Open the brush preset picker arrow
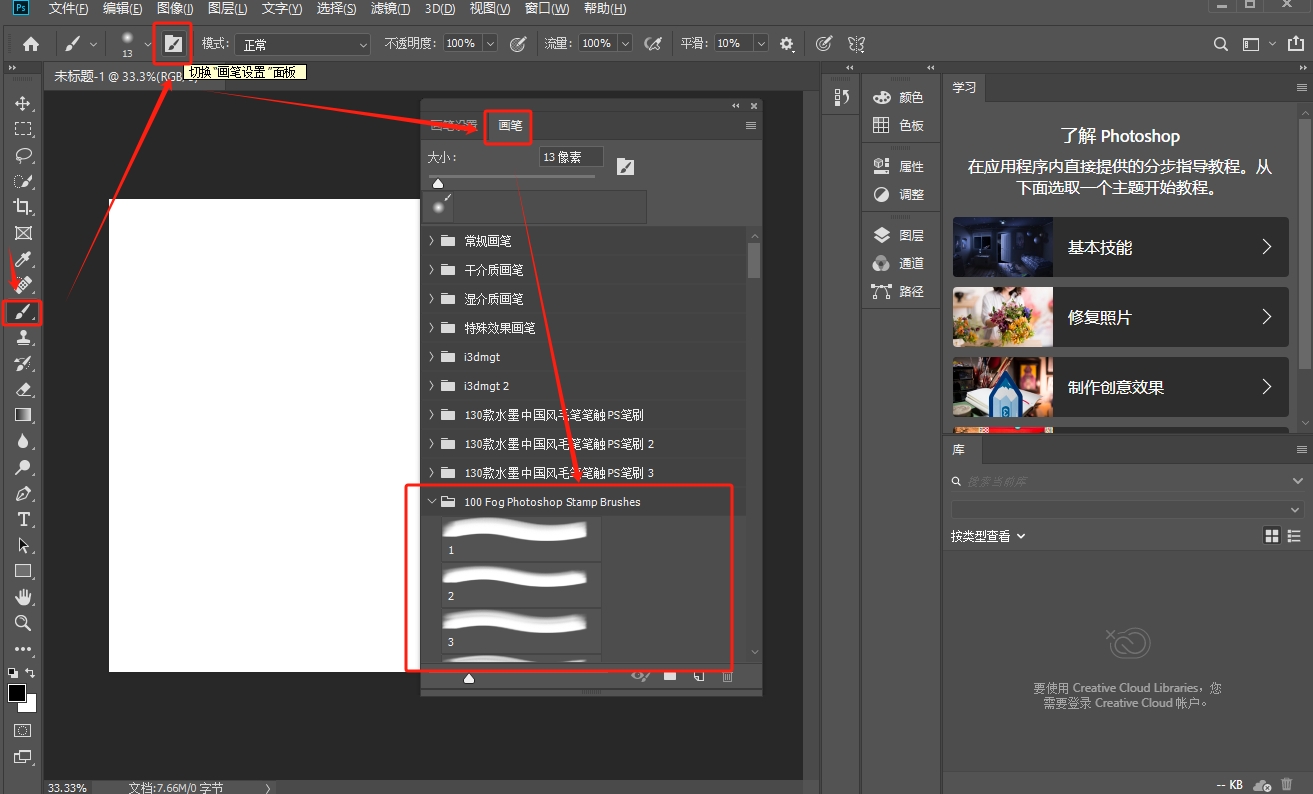Viewport: 1313px width, 794px height. [147, 43]
